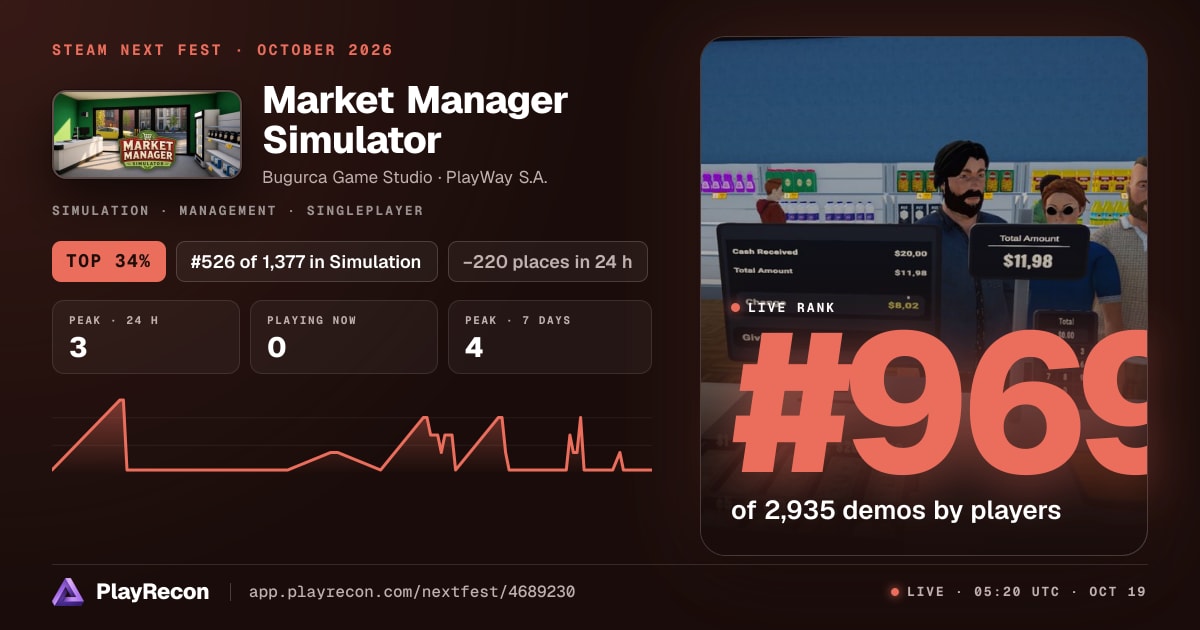Click the PlayRecon brand name
The width and height of the screenshot is (1200, 630).
[152, 592]
